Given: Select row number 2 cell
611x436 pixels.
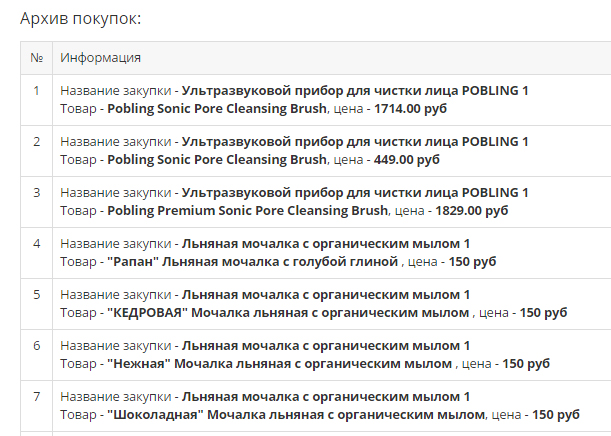Looking at the screenshot, I should click(36, 142).
